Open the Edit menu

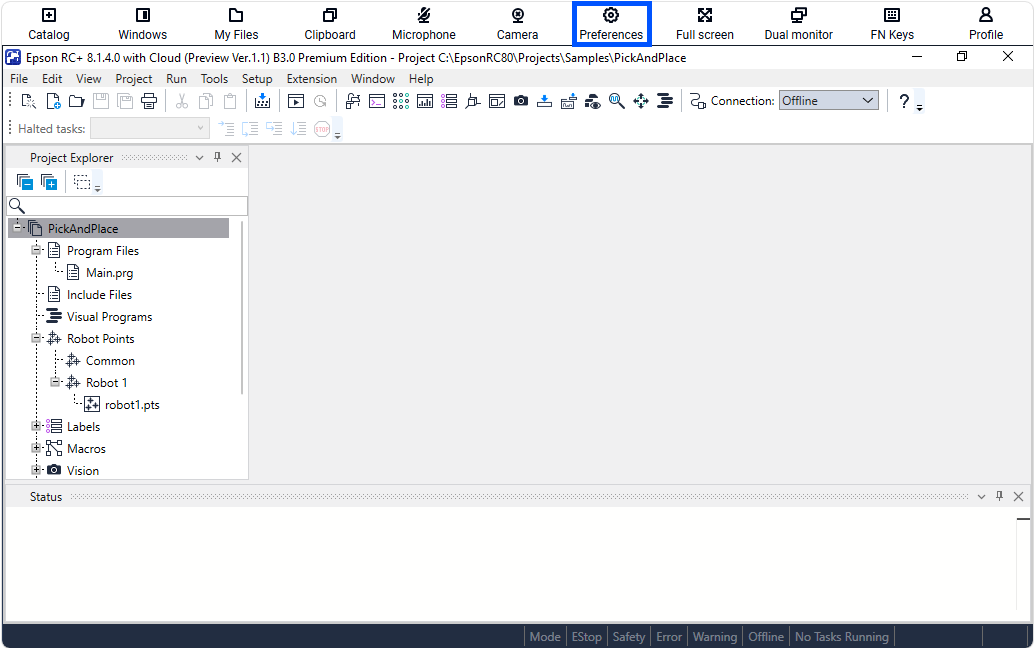click(52, 78)
